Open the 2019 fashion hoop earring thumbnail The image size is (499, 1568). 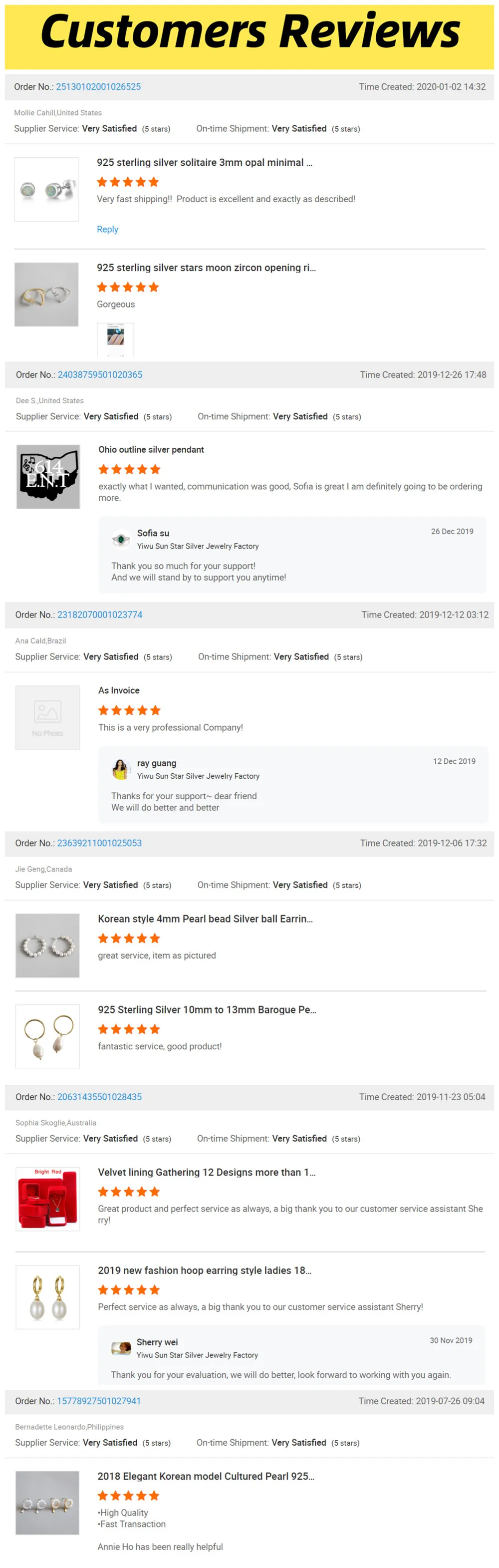pyautogui.click(x=47, y=1296)
